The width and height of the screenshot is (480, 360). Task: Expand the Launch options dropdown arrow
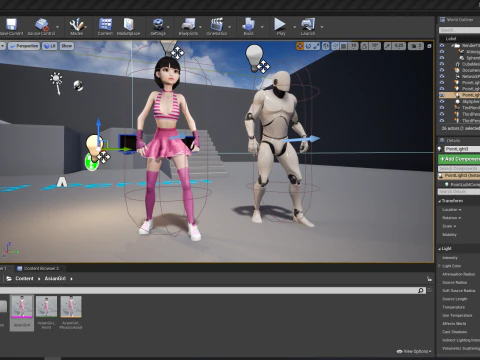point(322,27)
